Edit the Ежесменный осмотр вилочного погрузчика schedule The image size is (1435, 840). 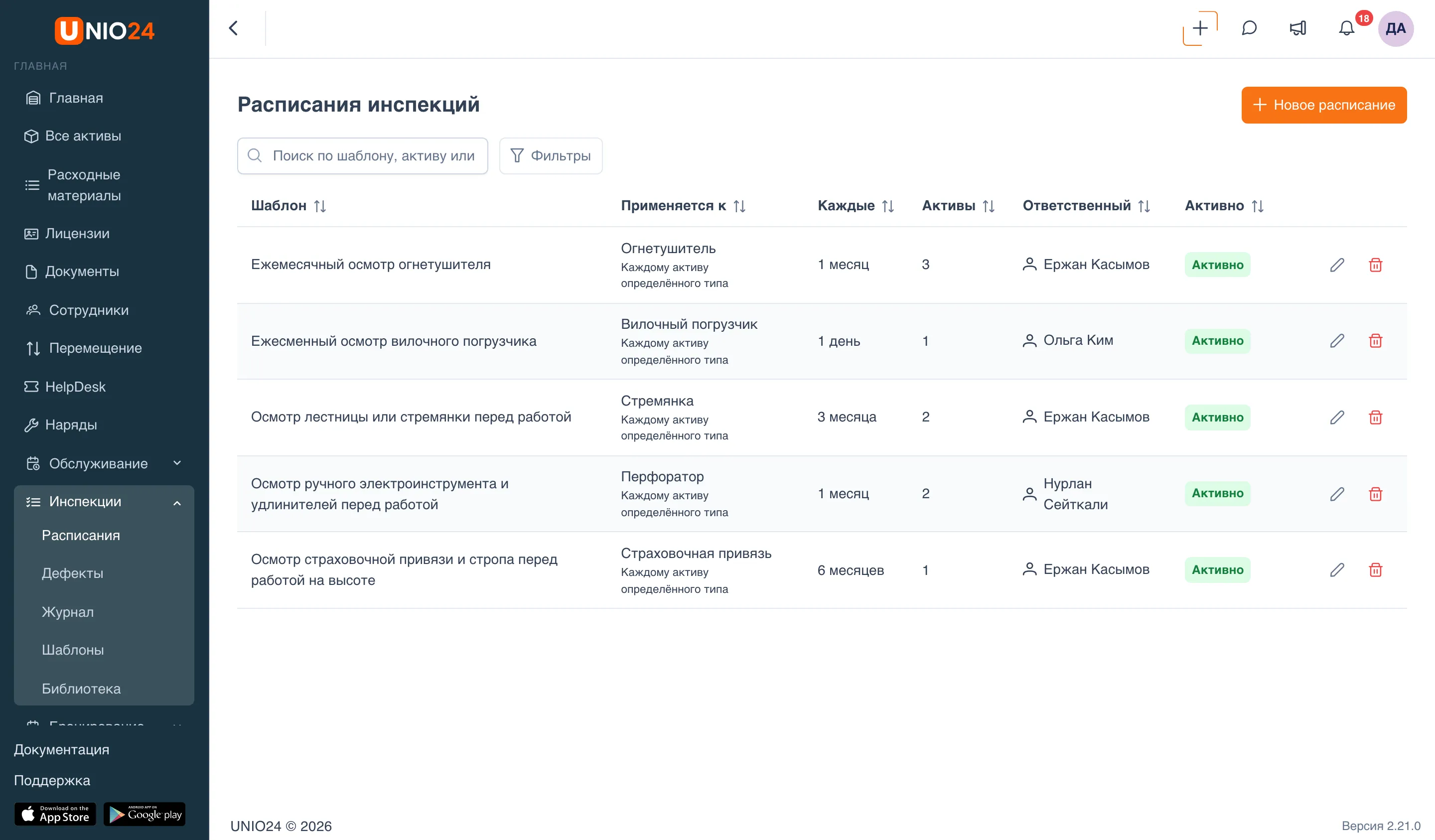[x=1337, y=341]
